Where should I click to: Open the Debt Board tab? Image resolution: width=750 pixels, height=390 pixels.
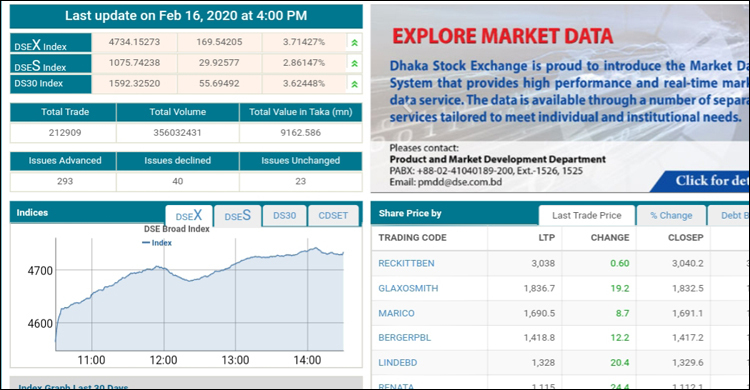(728, 215)
